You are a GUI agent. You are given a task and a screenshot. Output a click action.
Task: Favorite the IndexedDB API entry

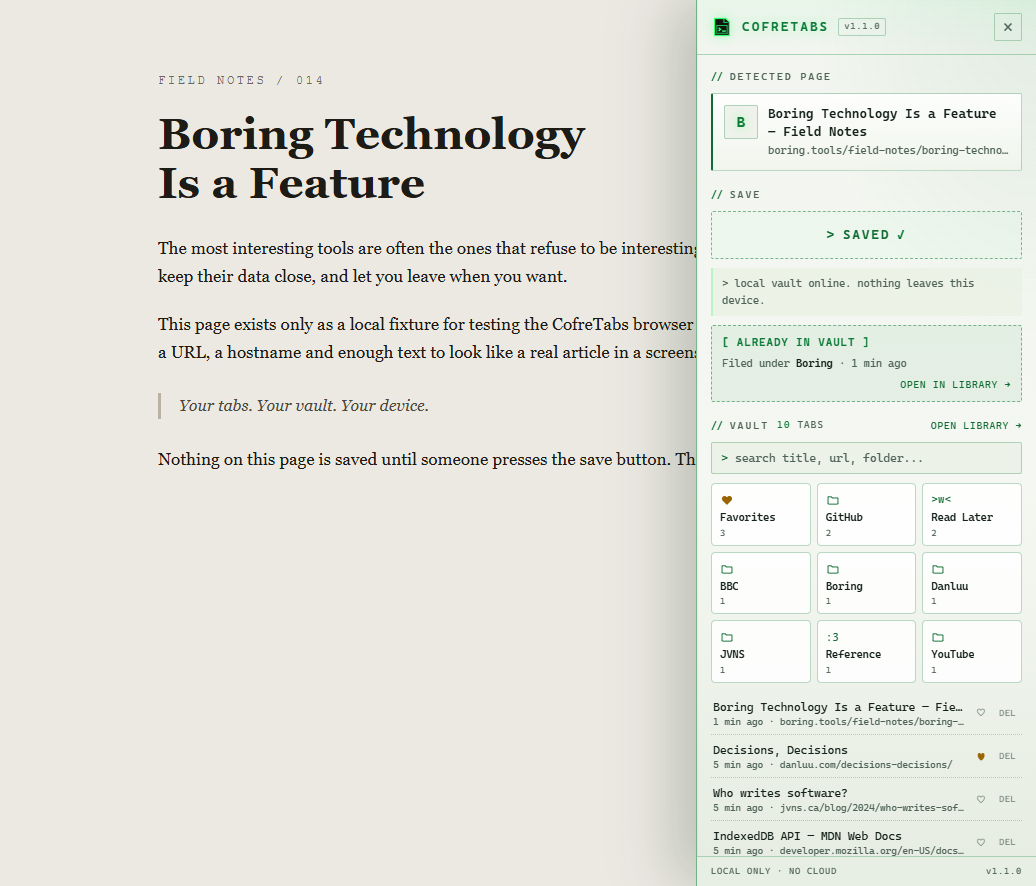pyautogui.click(x=981, y=842)
